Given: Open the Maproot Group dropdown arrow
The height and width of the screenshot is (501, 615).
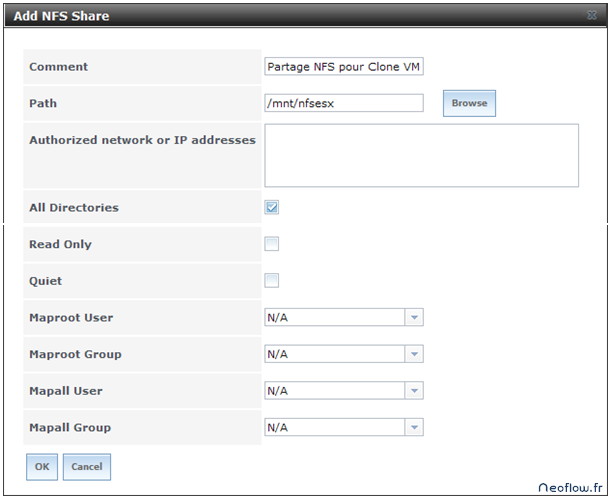Looking at the screenshot, I should 415,354.
